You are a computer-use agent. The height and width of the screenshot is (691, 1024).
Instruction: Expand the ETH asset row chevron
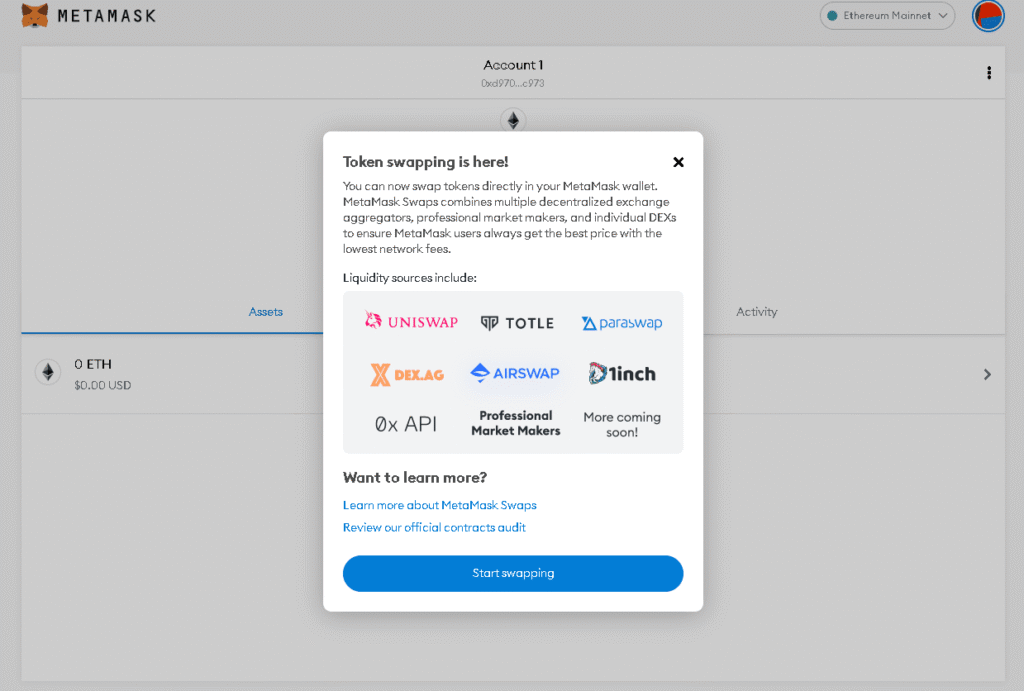click(987, 374)
